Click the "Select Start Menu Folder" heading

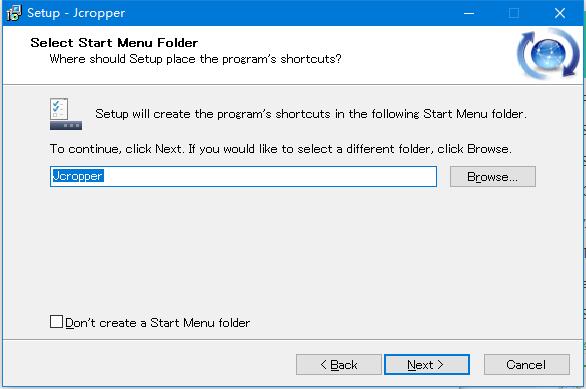[x=114, y=43]
